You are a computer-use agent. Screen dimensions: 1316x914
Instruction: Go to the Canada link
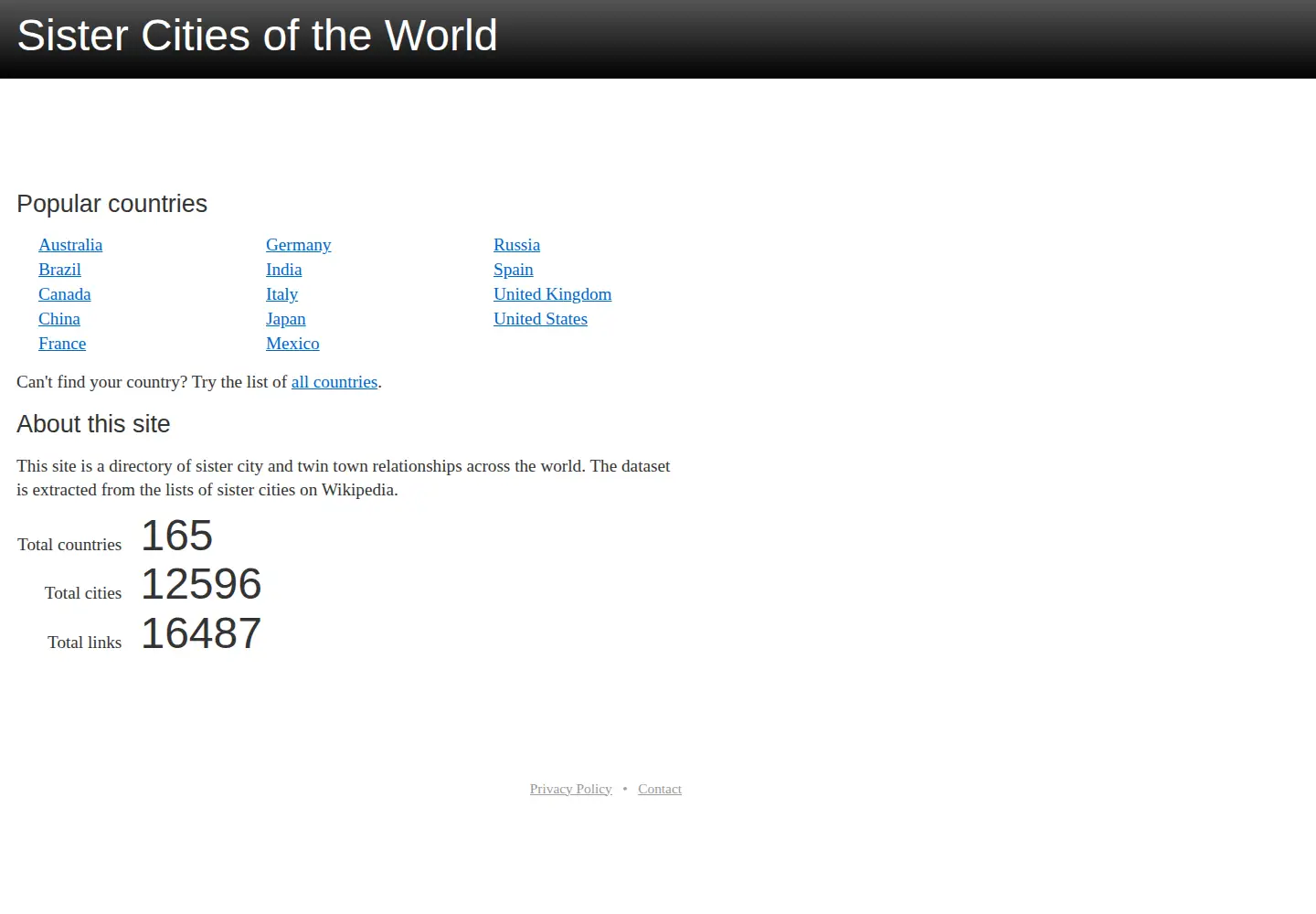pyautogui.click(x=64, y=294)
